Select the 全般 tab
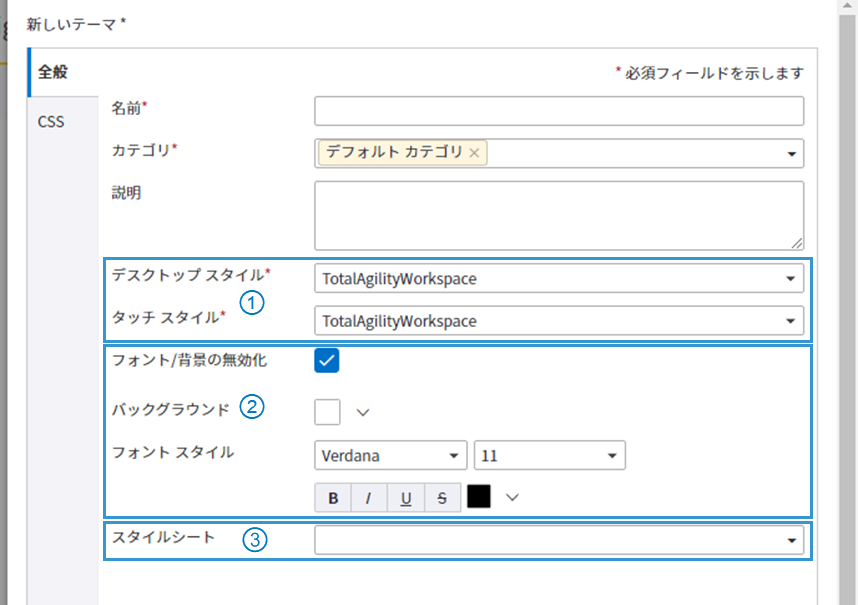 tap(53, 72)
